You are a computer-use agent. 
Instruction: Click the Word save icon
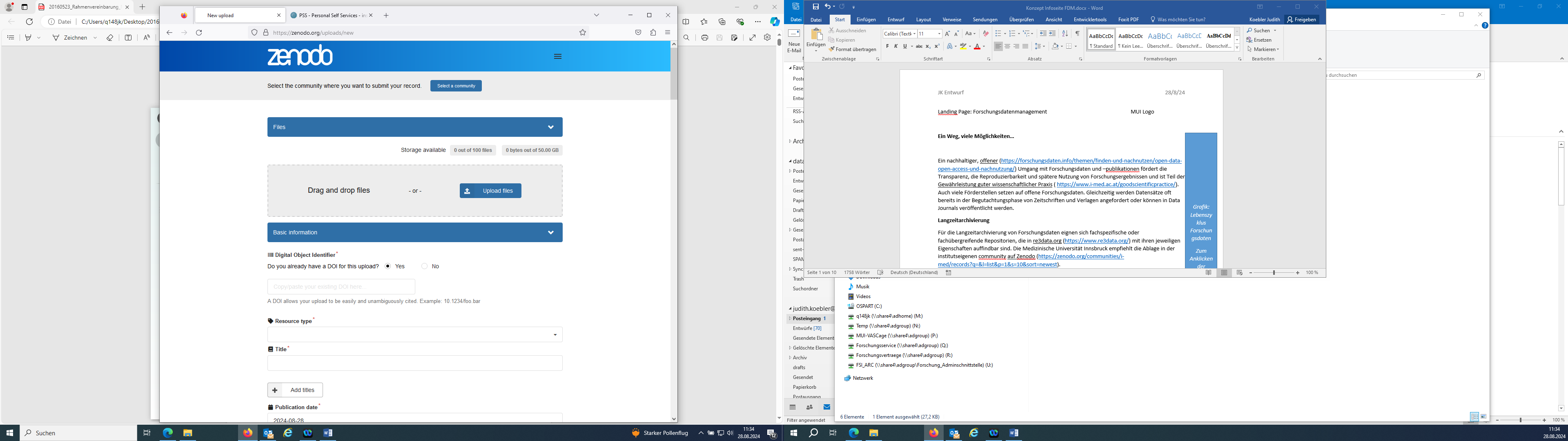coord(816,7)
